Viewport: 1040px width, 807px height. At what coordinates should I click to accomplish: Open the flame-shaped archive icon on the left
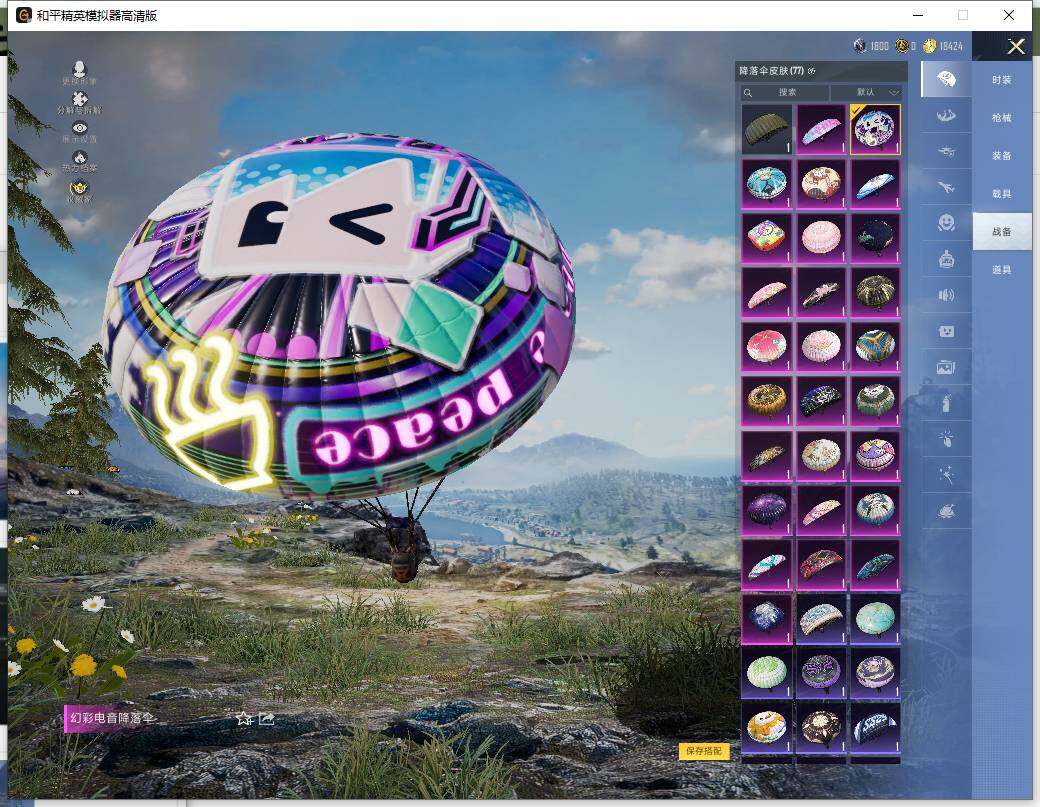click(80, 158)
